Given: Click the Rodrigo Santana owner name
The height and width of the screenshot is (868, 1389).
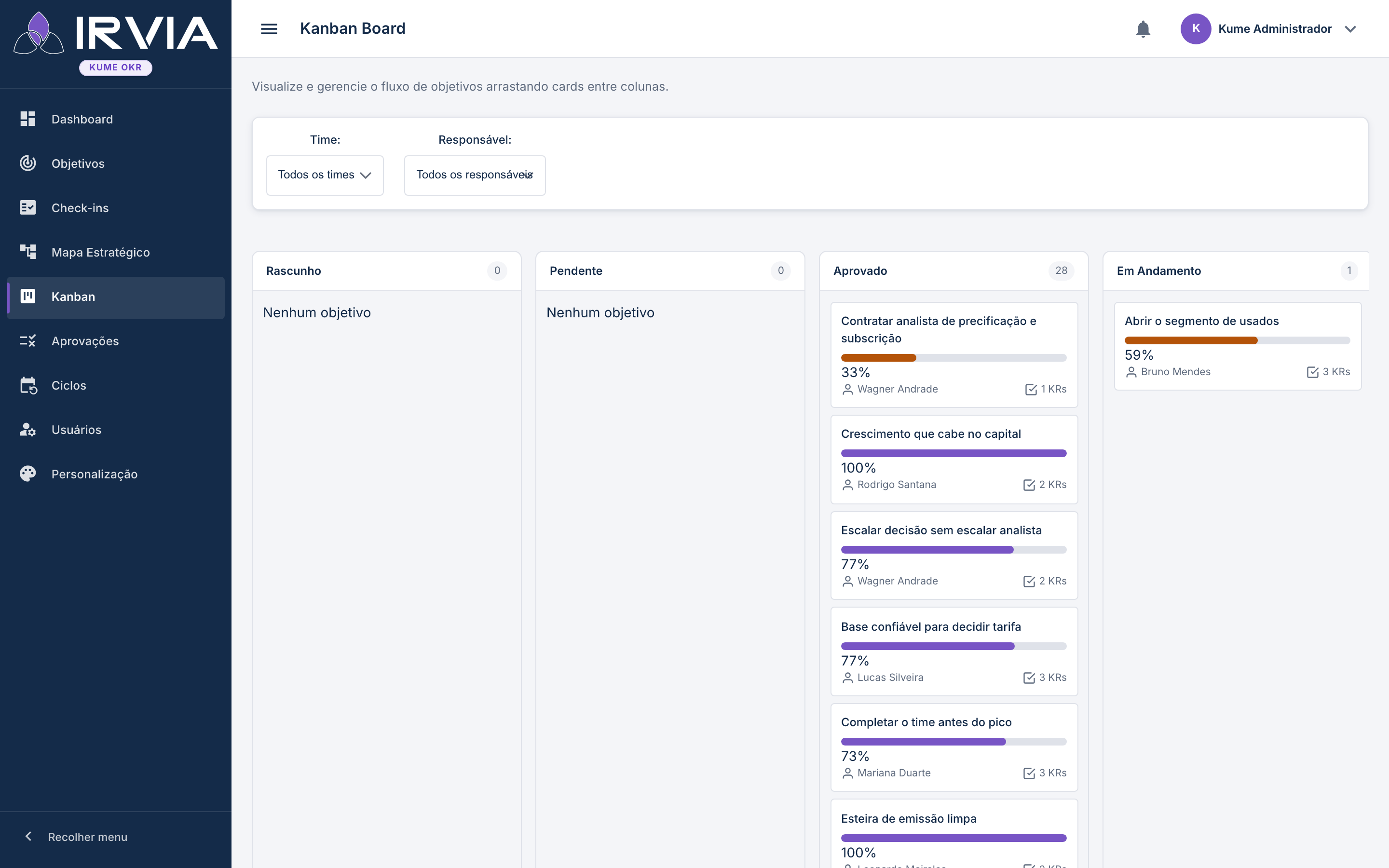Looking at the screenshot, I should click(897, 485).
